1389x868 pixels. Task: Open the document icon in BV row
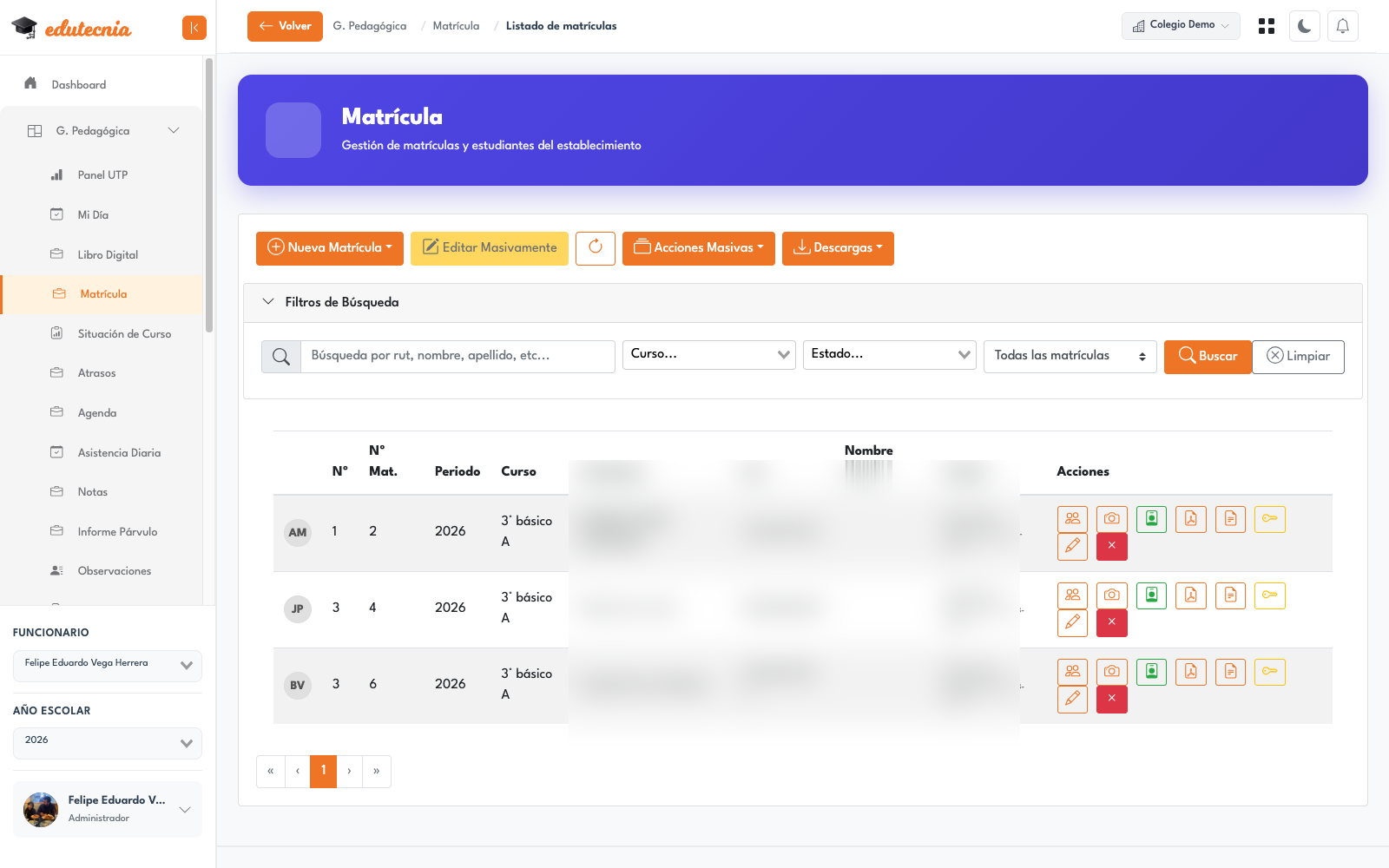point(1230,672)
